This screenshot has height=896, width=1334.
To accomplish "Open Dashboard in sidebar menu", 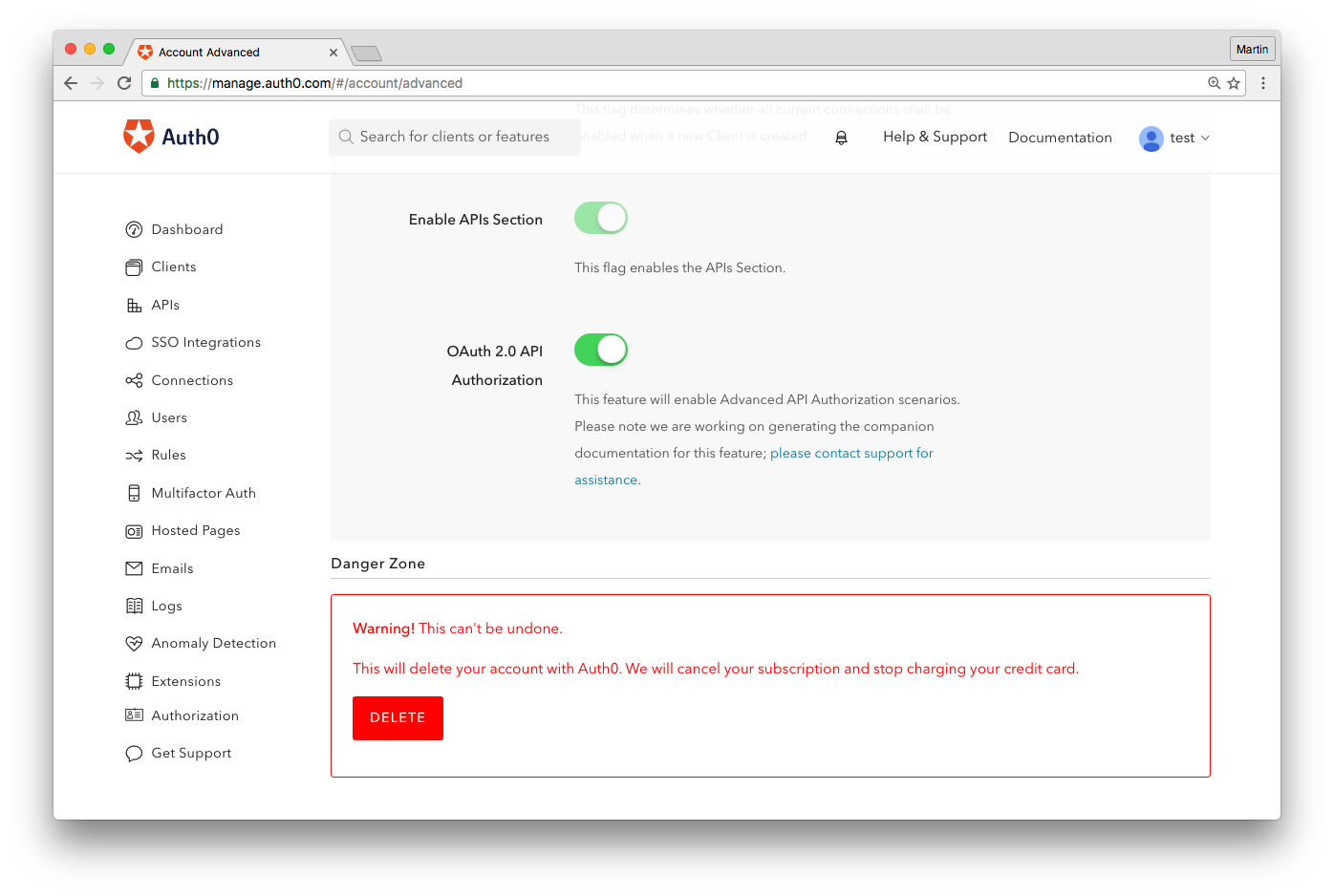I will 187,229.
